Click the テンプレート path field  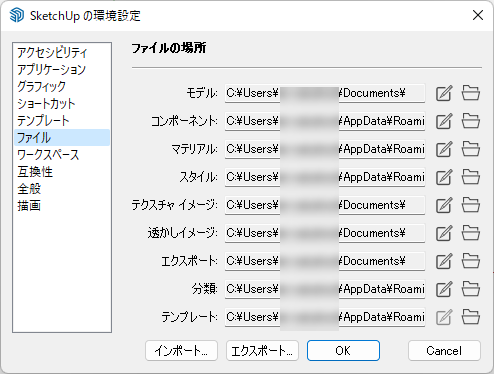(325, 317)
